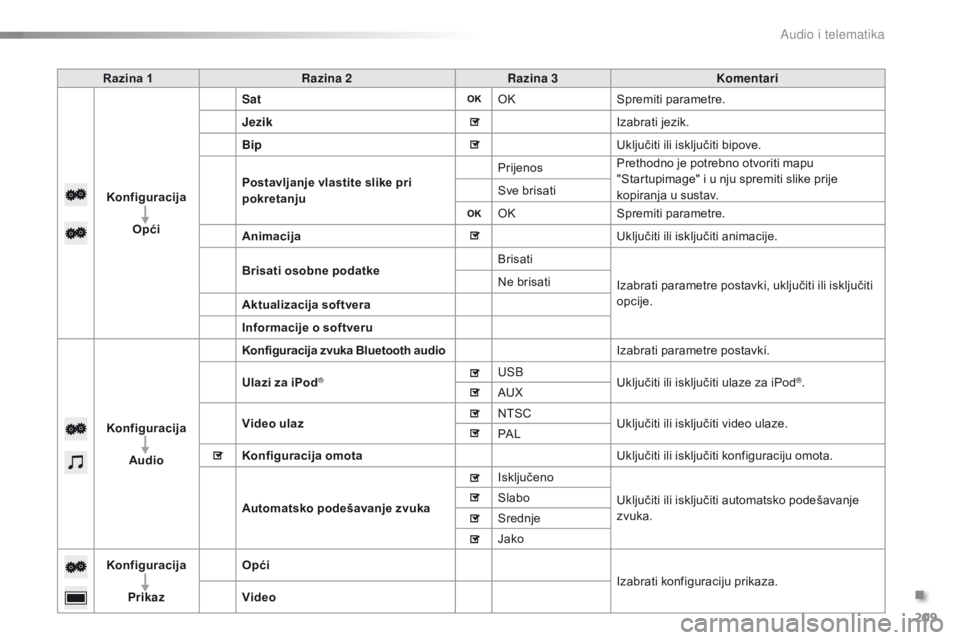Click the down arrow between Konfiguracija and Audio

[145, 443]
